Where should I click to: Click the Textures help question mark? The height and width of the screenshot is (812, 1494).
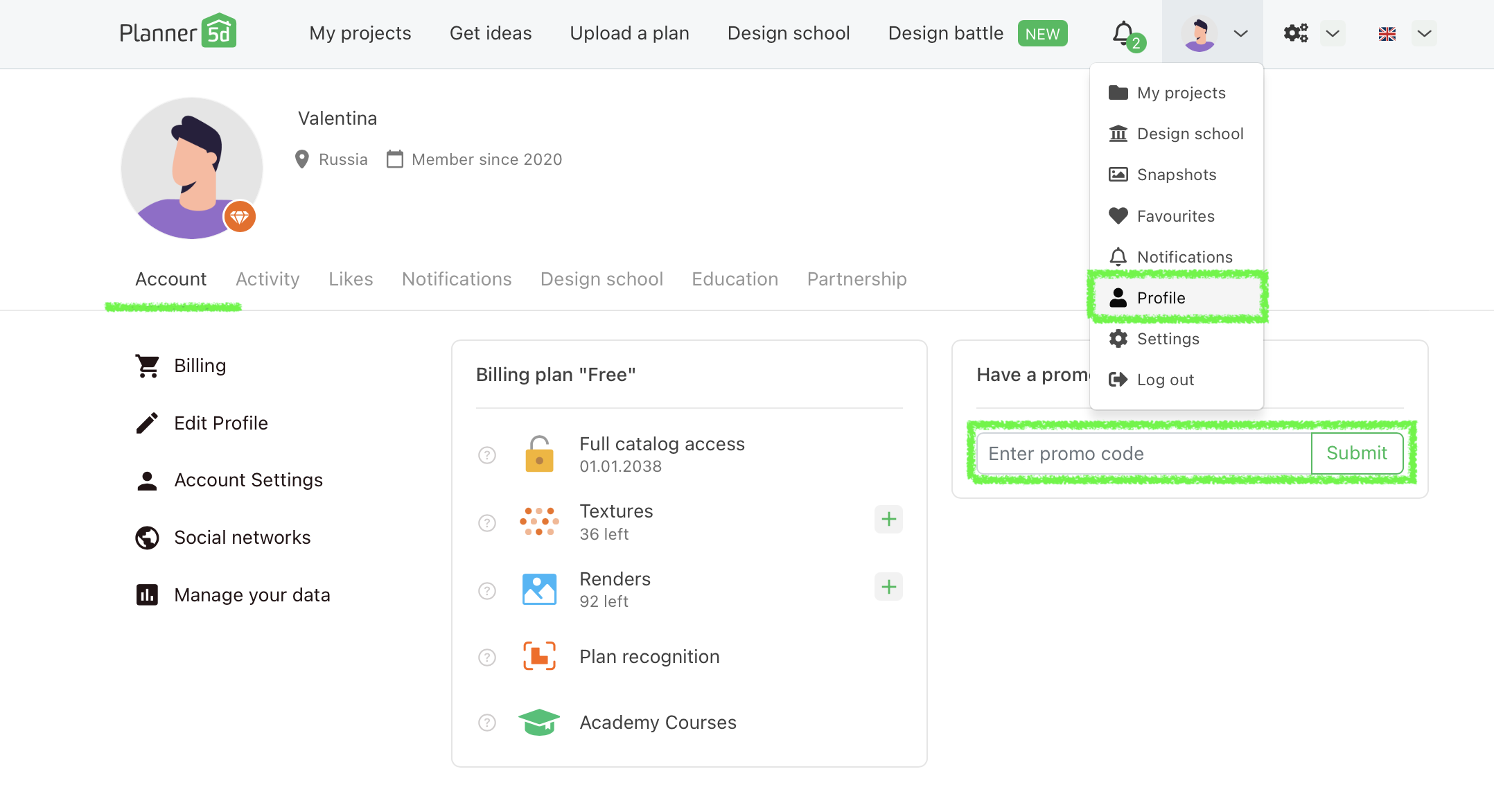pos(487,523)
